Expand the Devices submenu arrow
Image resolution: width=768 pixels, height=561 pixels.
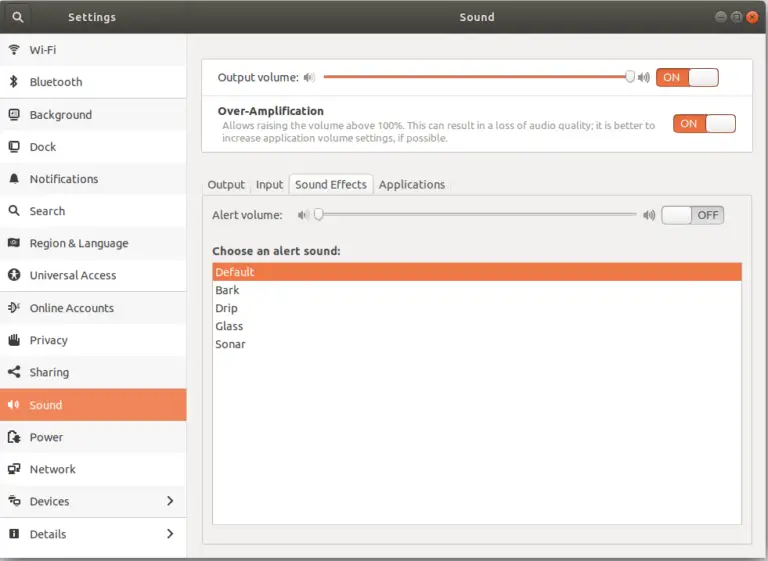pos(169,501)
